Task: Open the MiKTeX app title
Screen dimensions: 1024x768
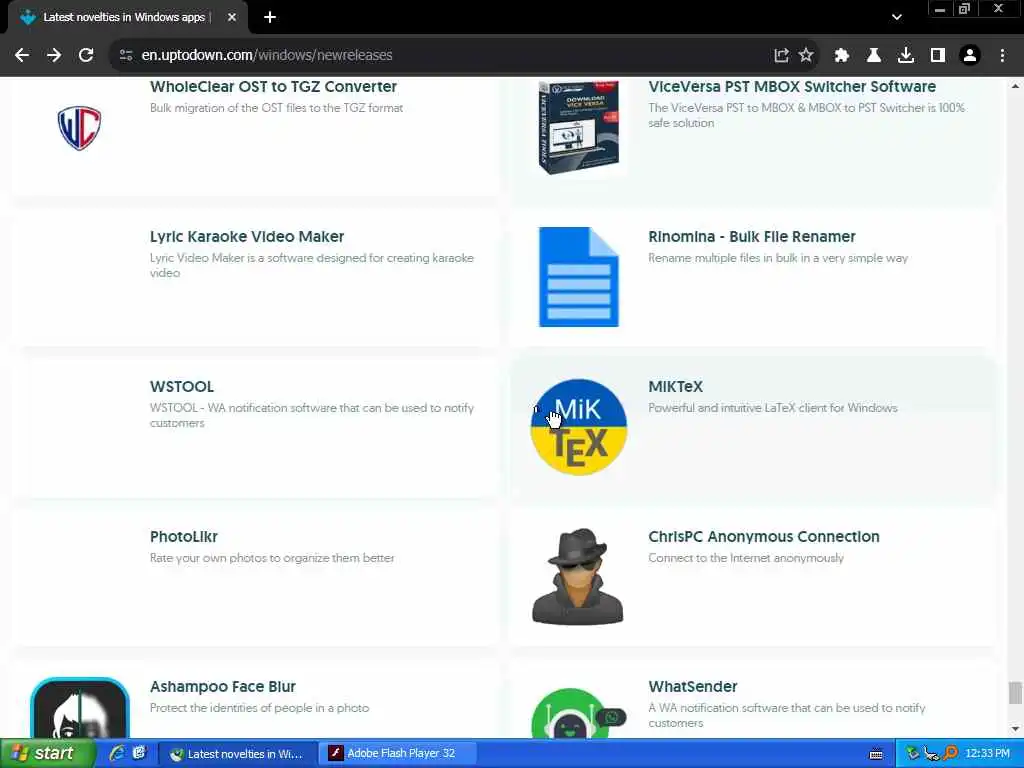Action: coord(675,387)
